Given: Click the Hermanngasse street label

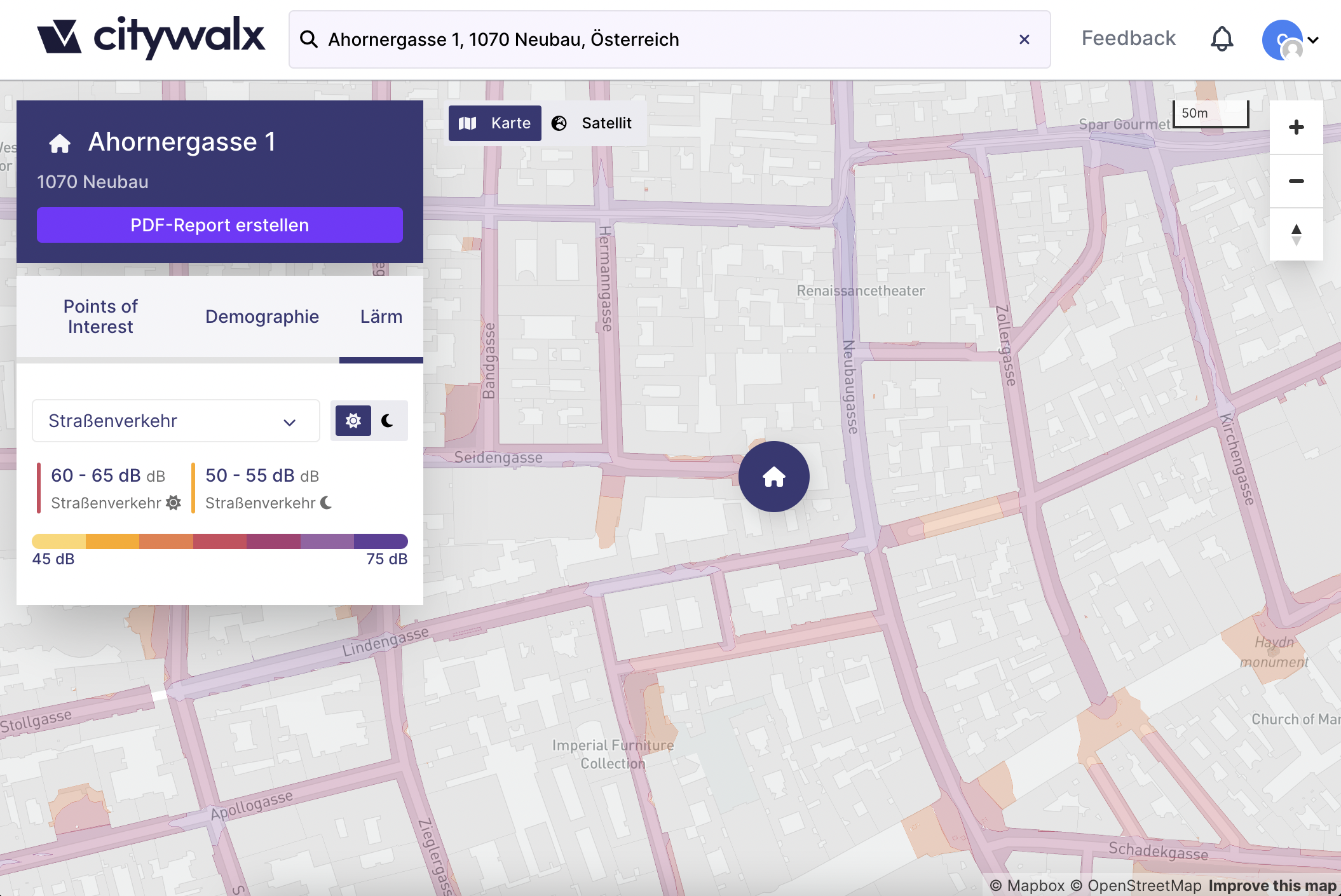Looking at the screenshot, I should tap(606, 278).
